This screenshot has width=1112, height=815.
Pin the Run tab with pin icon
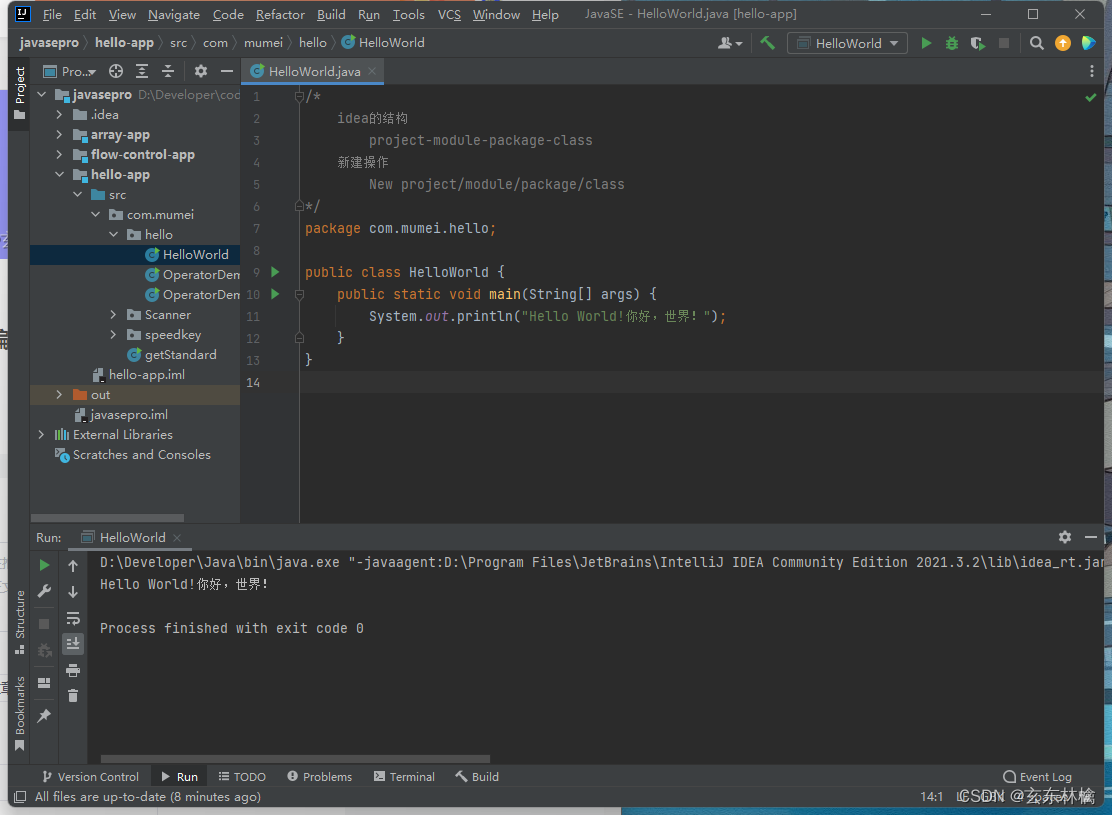click(x=44, y=716)
